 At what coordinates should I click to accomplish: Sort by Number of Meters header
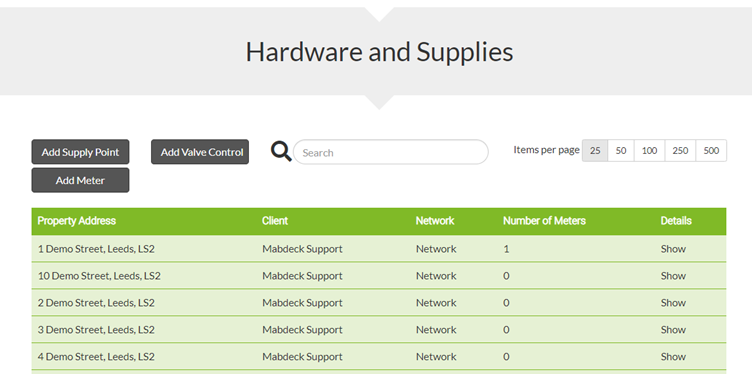point(544,221)
